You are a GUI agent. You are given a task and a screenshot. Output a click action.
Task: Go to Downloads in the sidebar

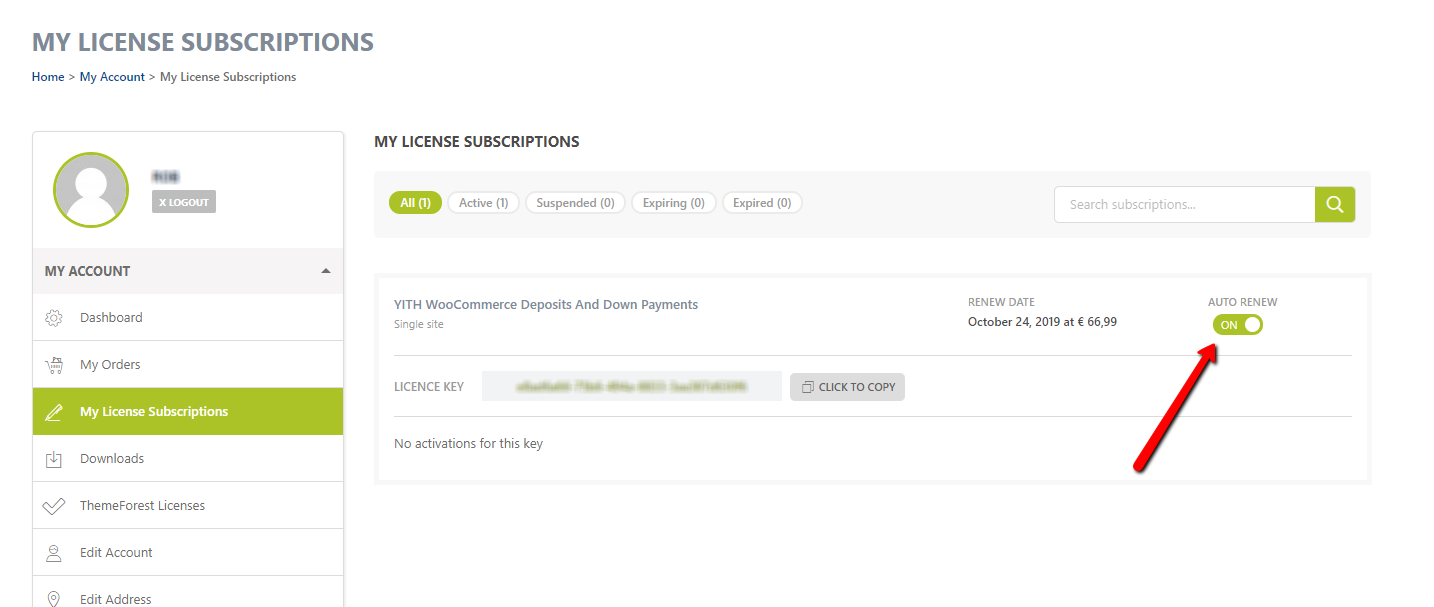[188, 459]
